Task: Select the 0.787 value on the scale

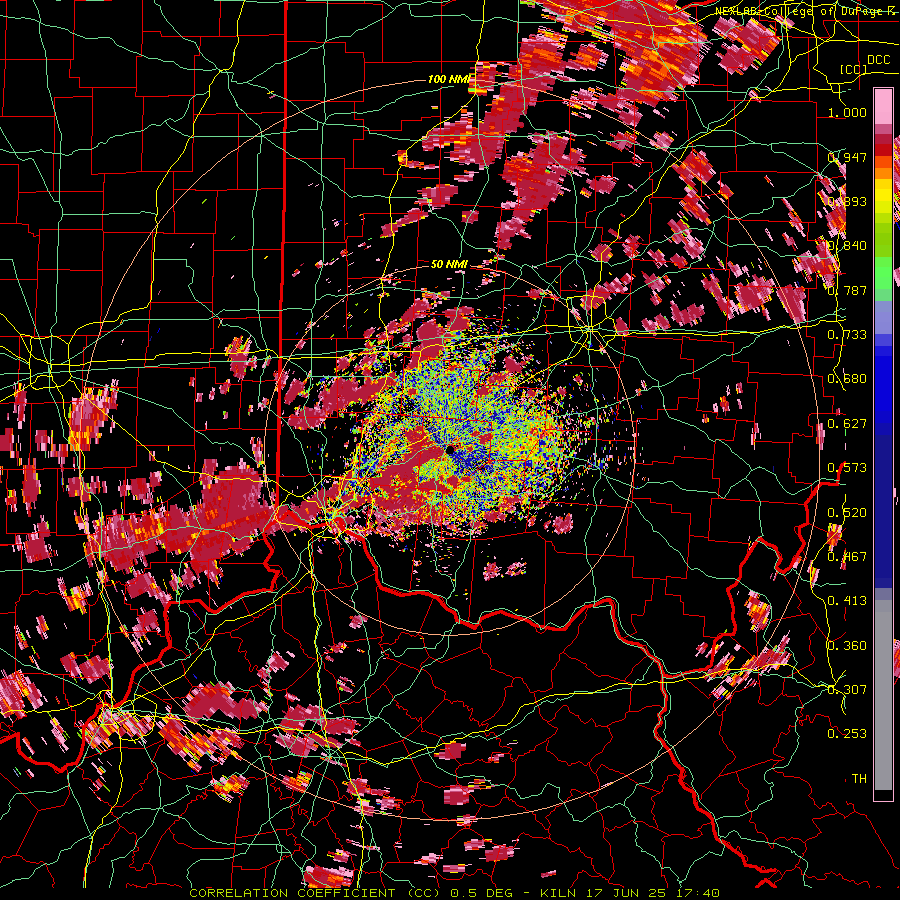Action: click(x=847, y=290)
